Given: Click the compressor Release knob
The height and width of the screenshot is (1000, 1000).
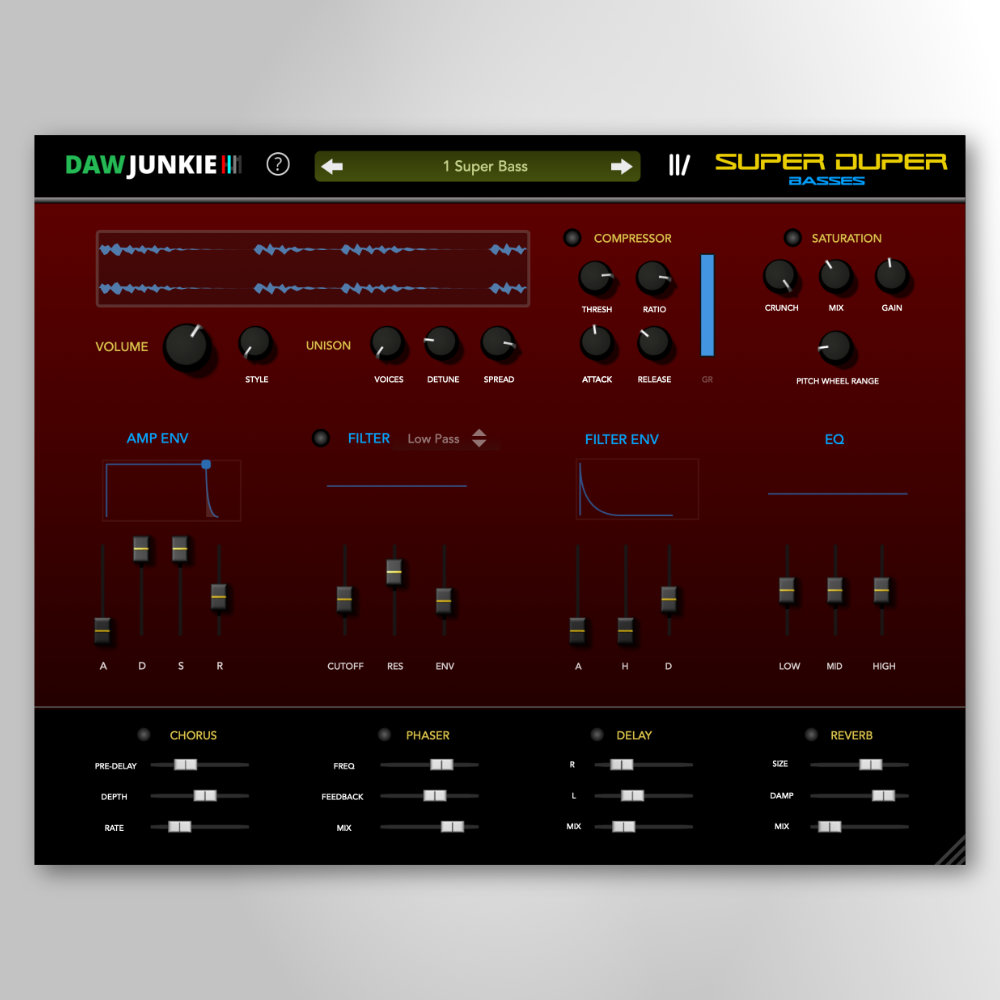Looking at the screenshot, I should click(x=654, y=342).
